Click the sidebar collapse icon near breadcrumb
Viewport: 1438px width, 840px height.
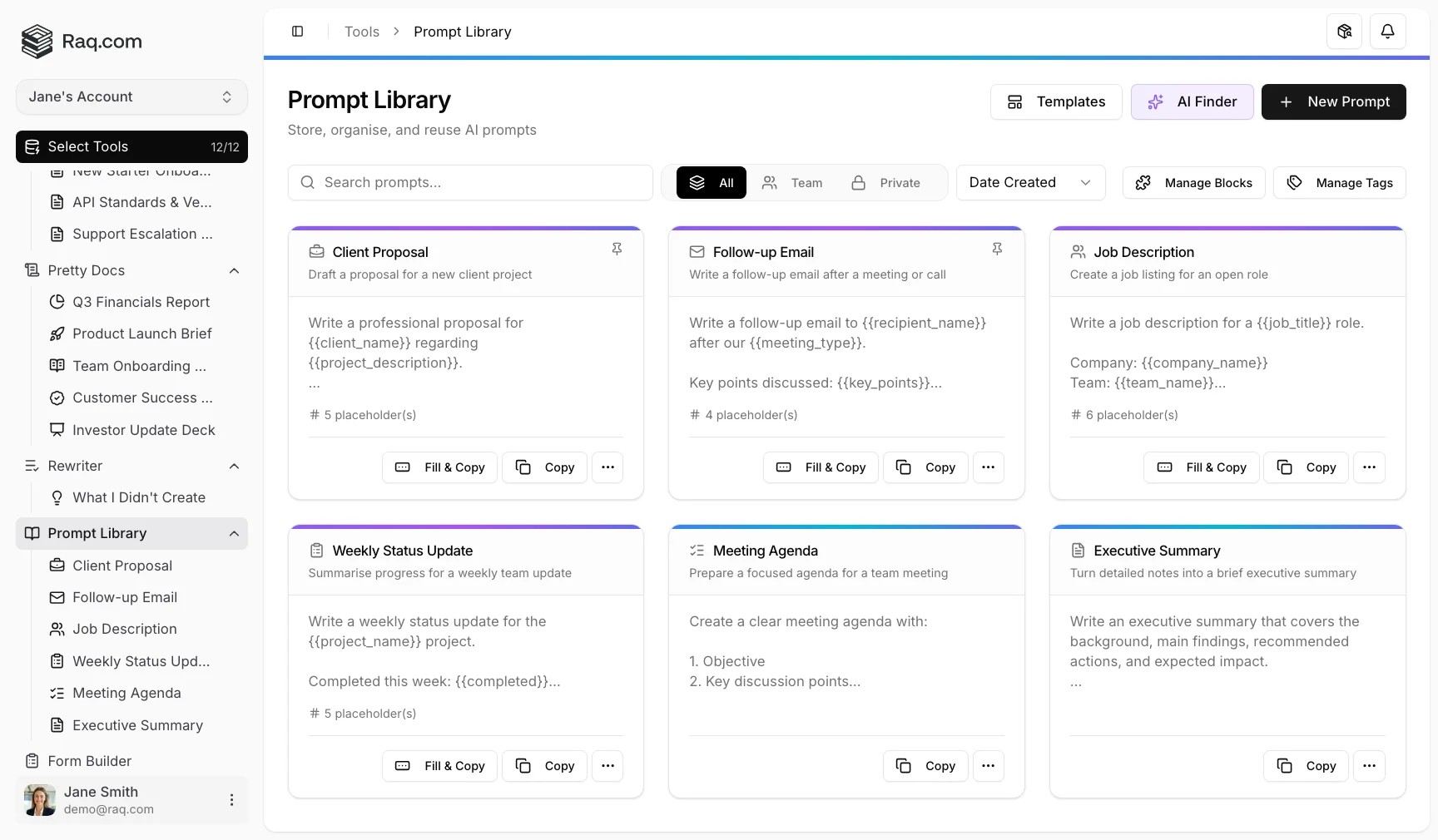pos(297,31)
